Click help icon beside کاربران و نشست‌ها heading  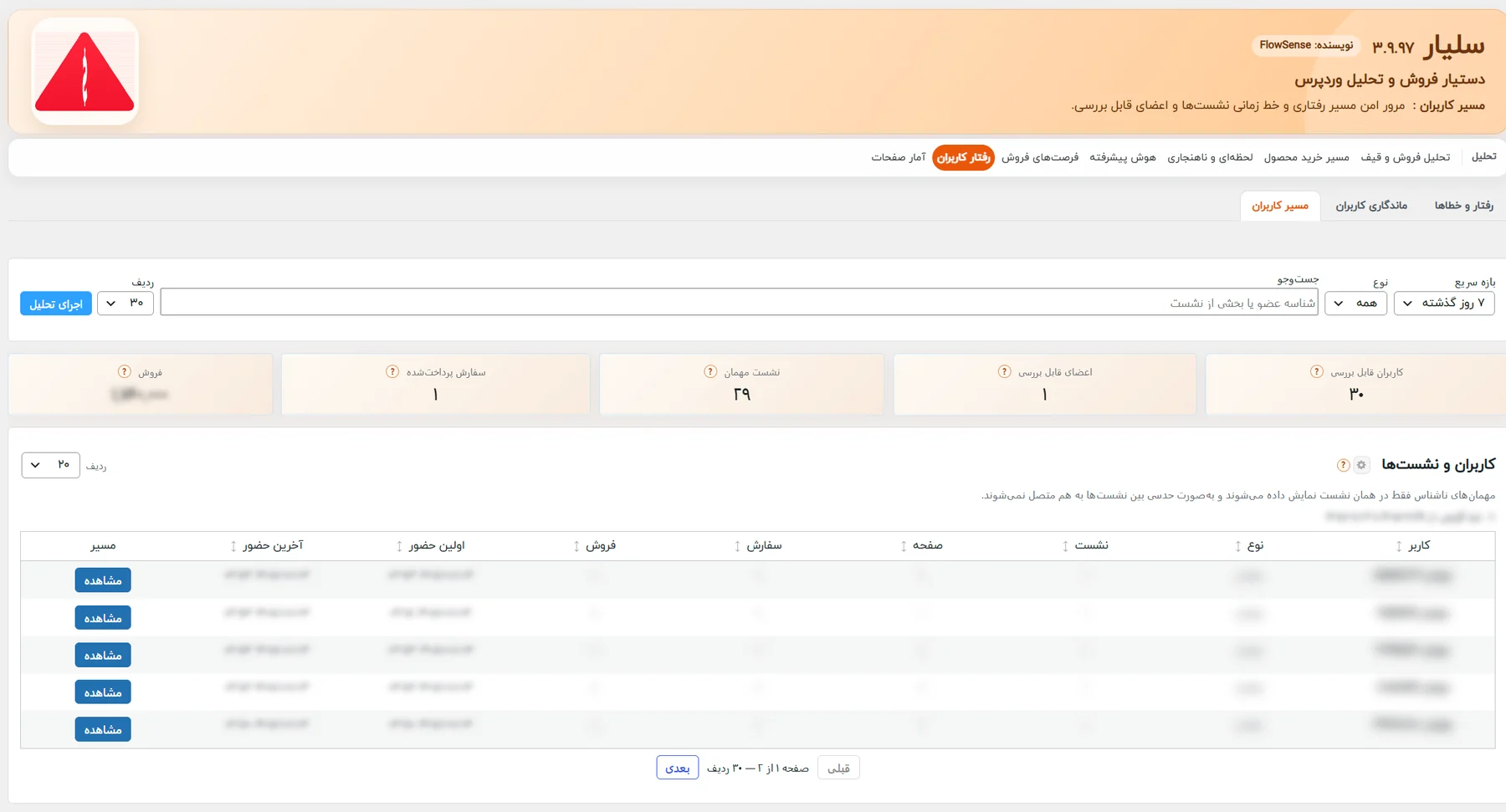tap(1343, 465)
